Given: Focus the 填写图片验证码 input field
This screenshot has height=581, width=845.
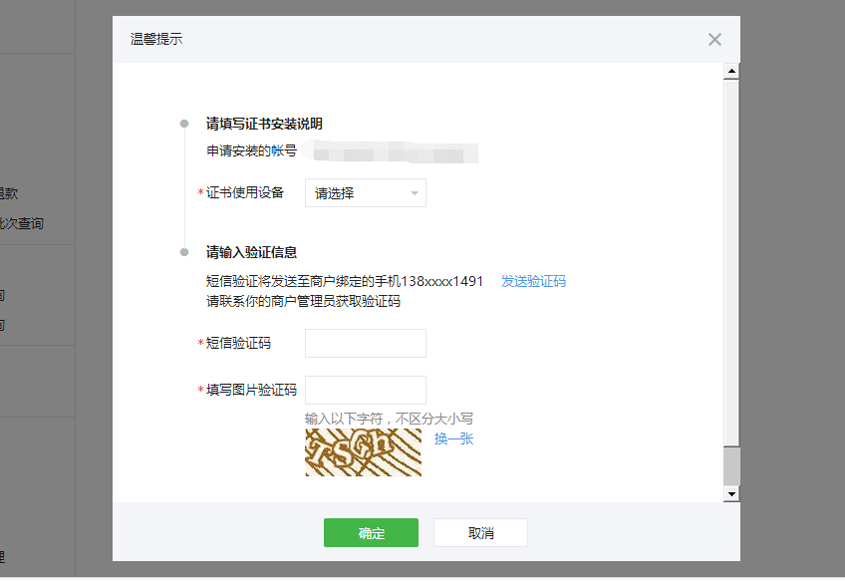Looking at the screenshot, I should click(x=365, y=390).
